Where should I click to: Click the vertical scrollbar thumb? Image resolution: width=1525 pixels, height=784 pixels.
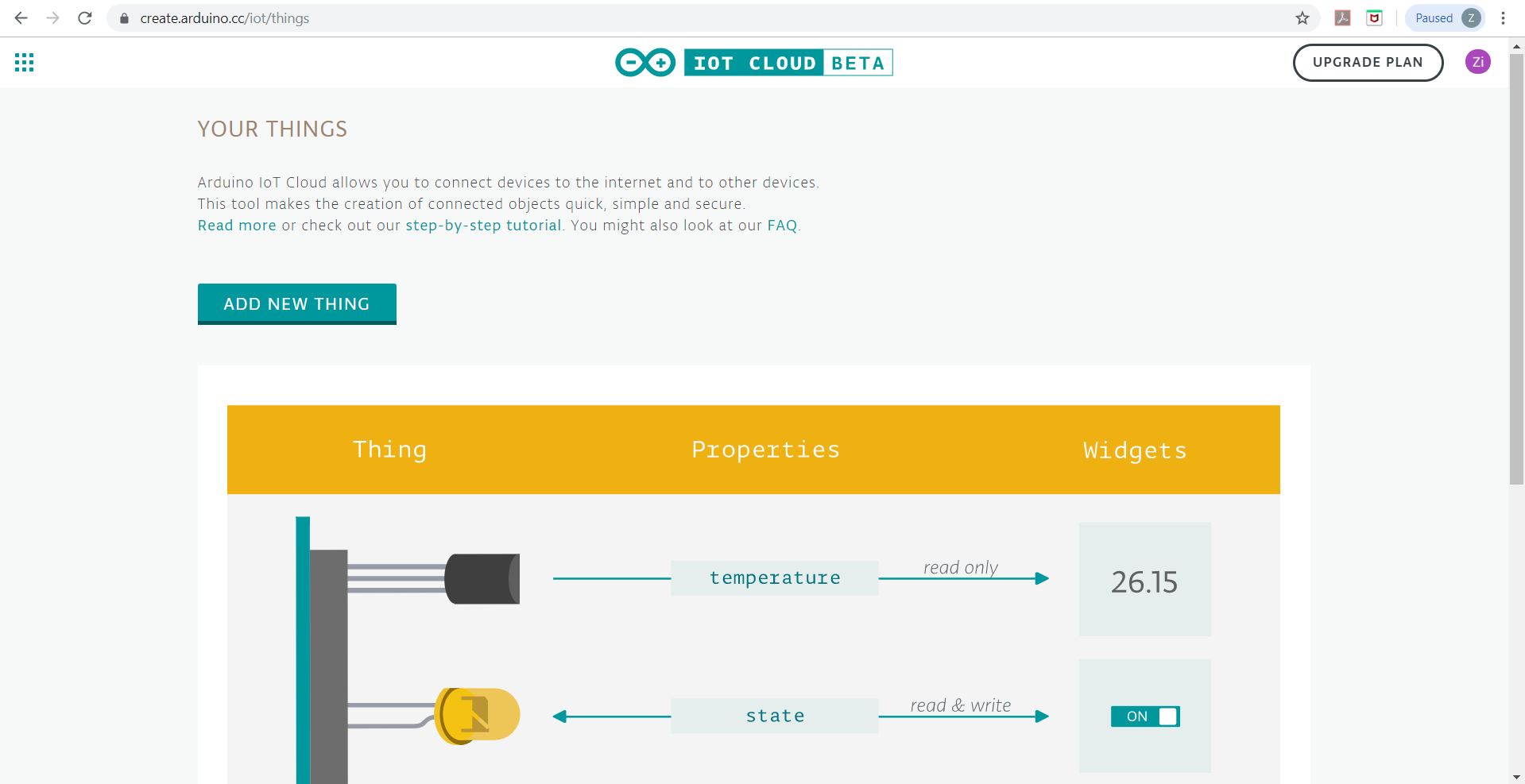(1516, 268)
